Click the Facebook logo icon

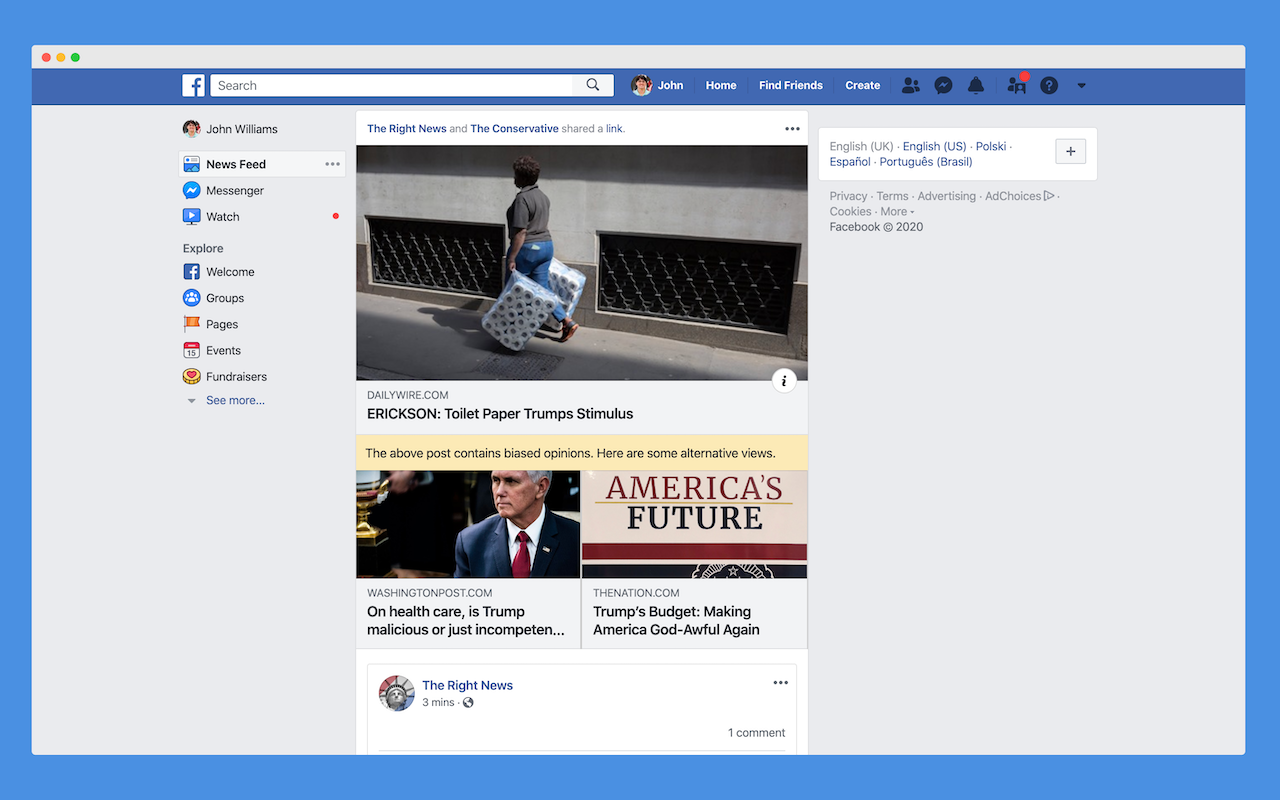(193, 85)
